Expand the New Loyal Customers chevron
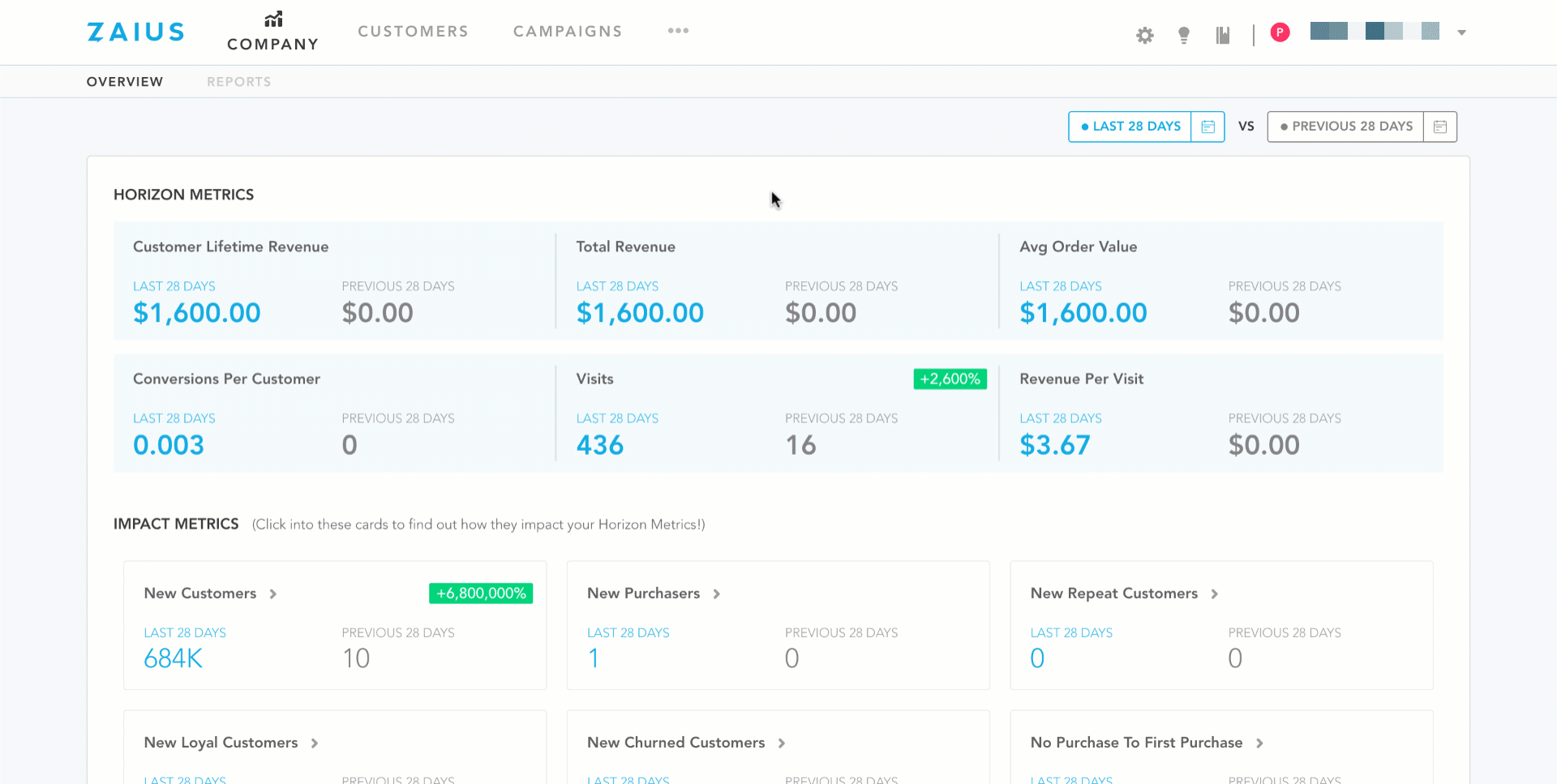The height and width of the screenshot is (784, 1557). pyautogui.click(x=315, y=743)
